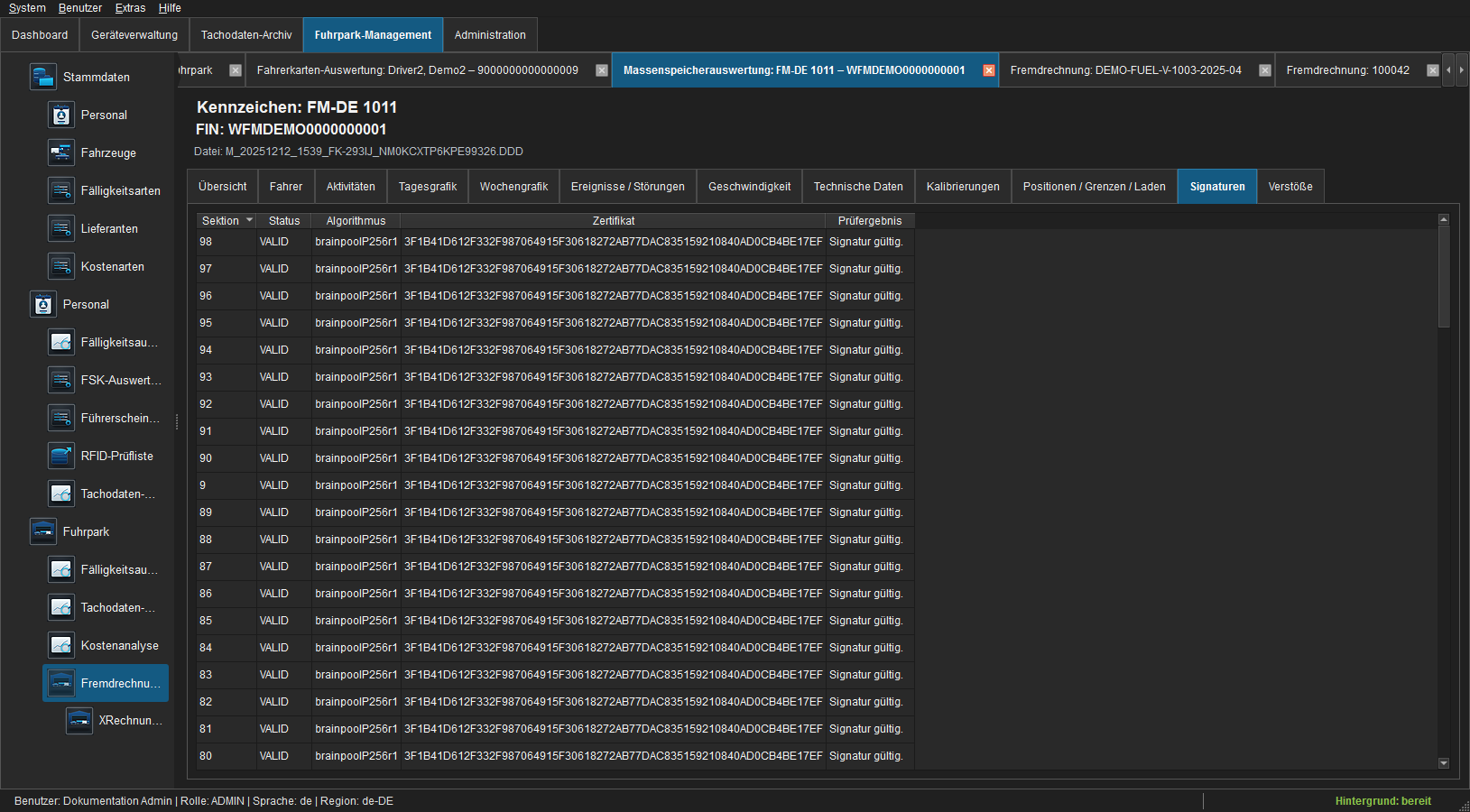Close the Massenspeicherauswertung FM-DE 1011 tab

click(989, 70)
